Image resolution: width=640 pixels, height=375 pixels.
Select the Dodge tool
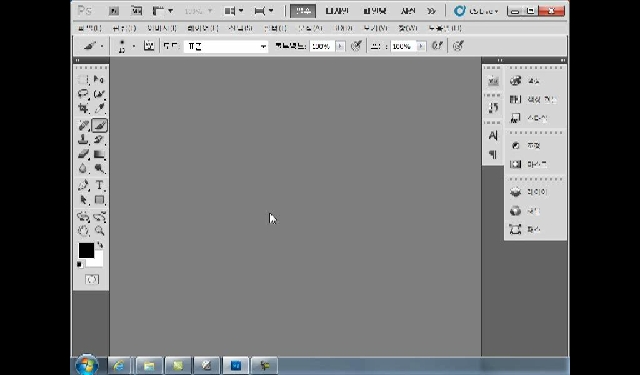point(99,168)
